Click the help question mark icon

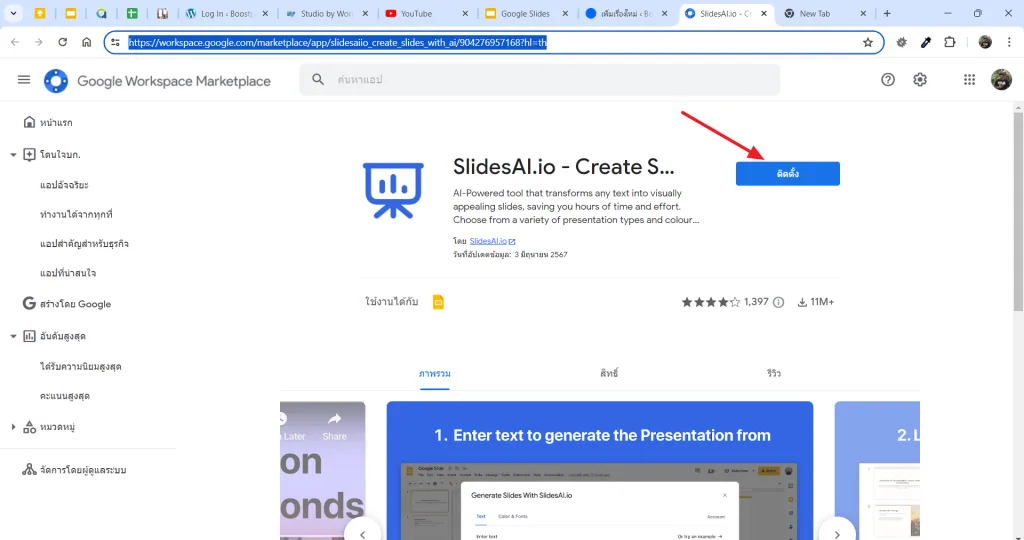tap(888, 80)
